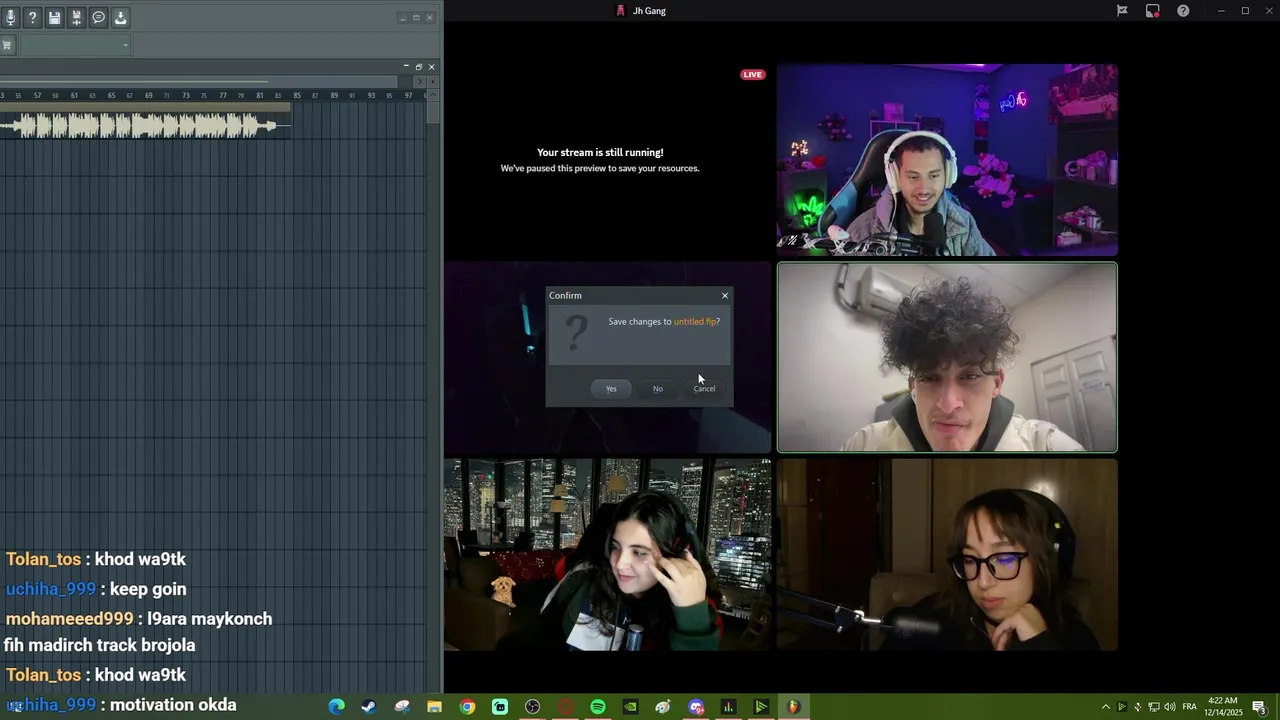Open the Windows notification center icon
This screenshot has height=720, width=1280.
pyautogui.click(x=1260, y=707)
